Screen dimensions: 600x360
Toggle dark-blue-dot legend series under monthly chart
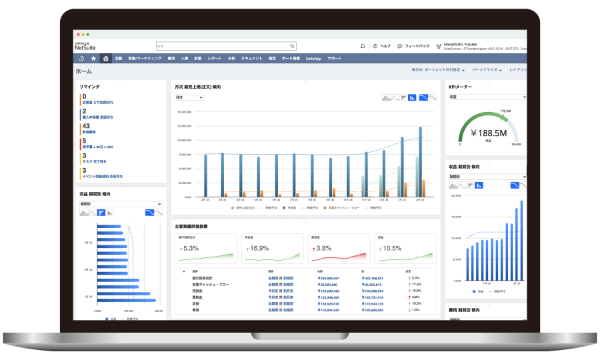pos(290,208)
